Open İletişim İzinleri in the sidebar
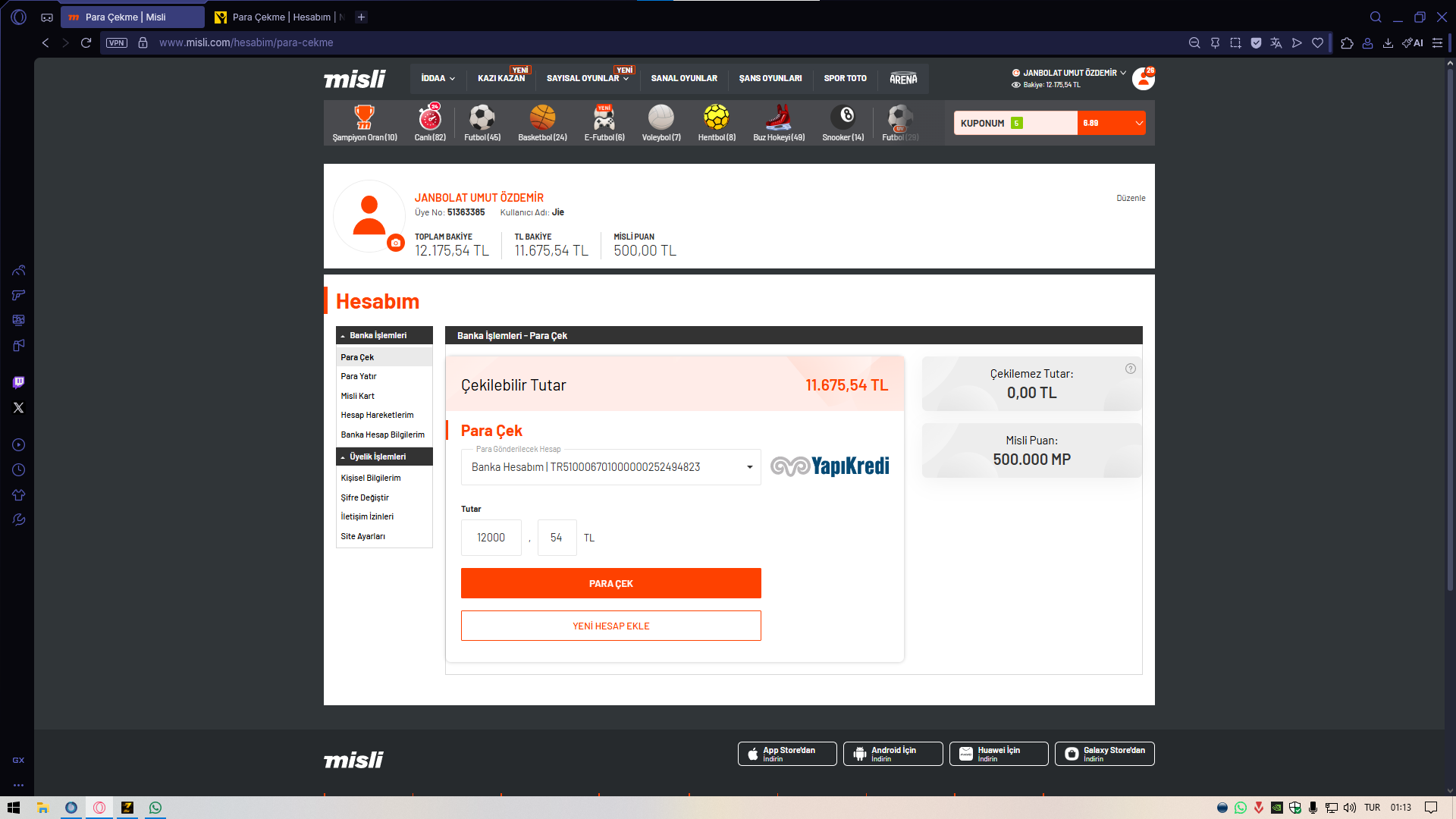1456x819 pixels. (367, 516)
